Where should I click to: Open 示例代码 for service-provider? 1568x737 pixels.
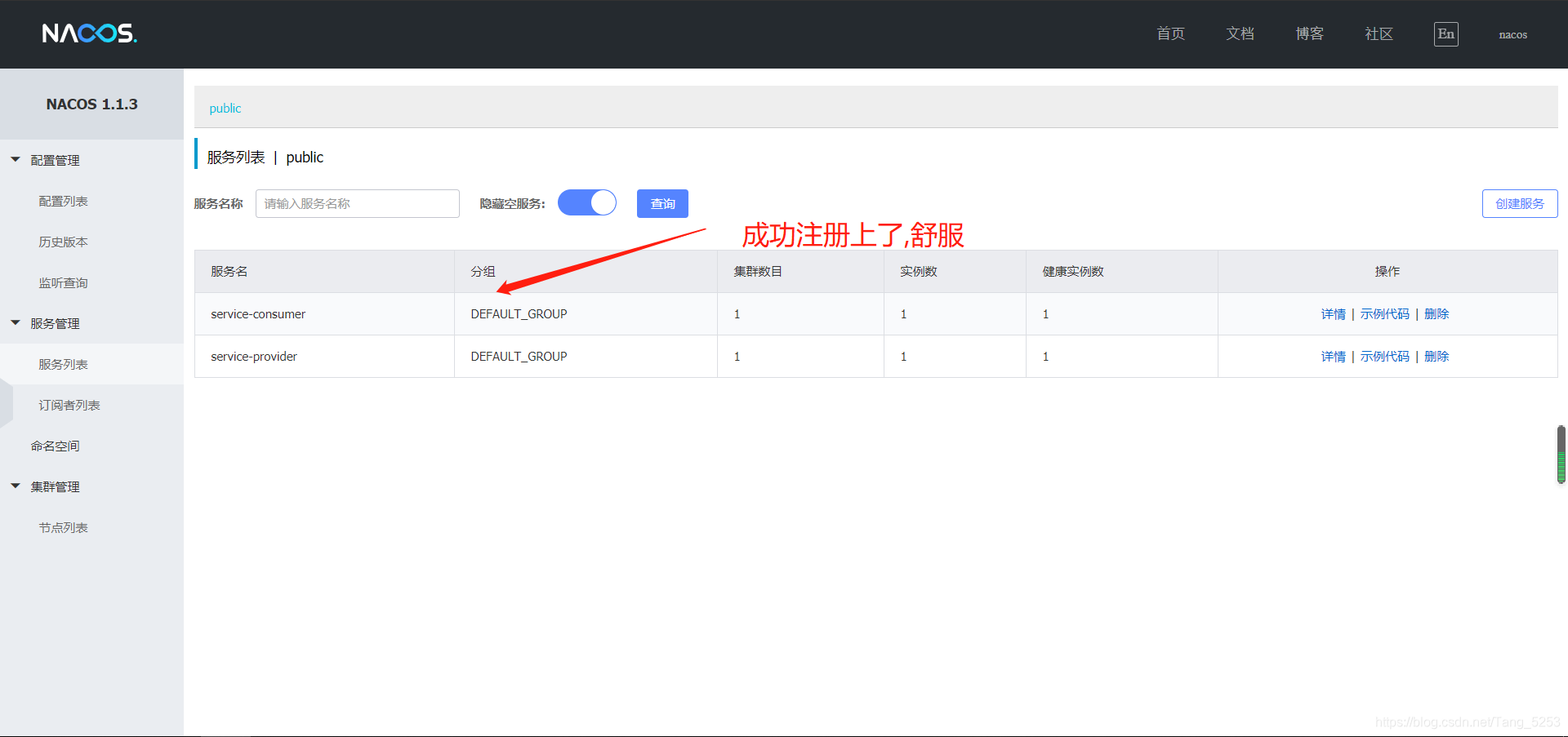point(1384,356)
